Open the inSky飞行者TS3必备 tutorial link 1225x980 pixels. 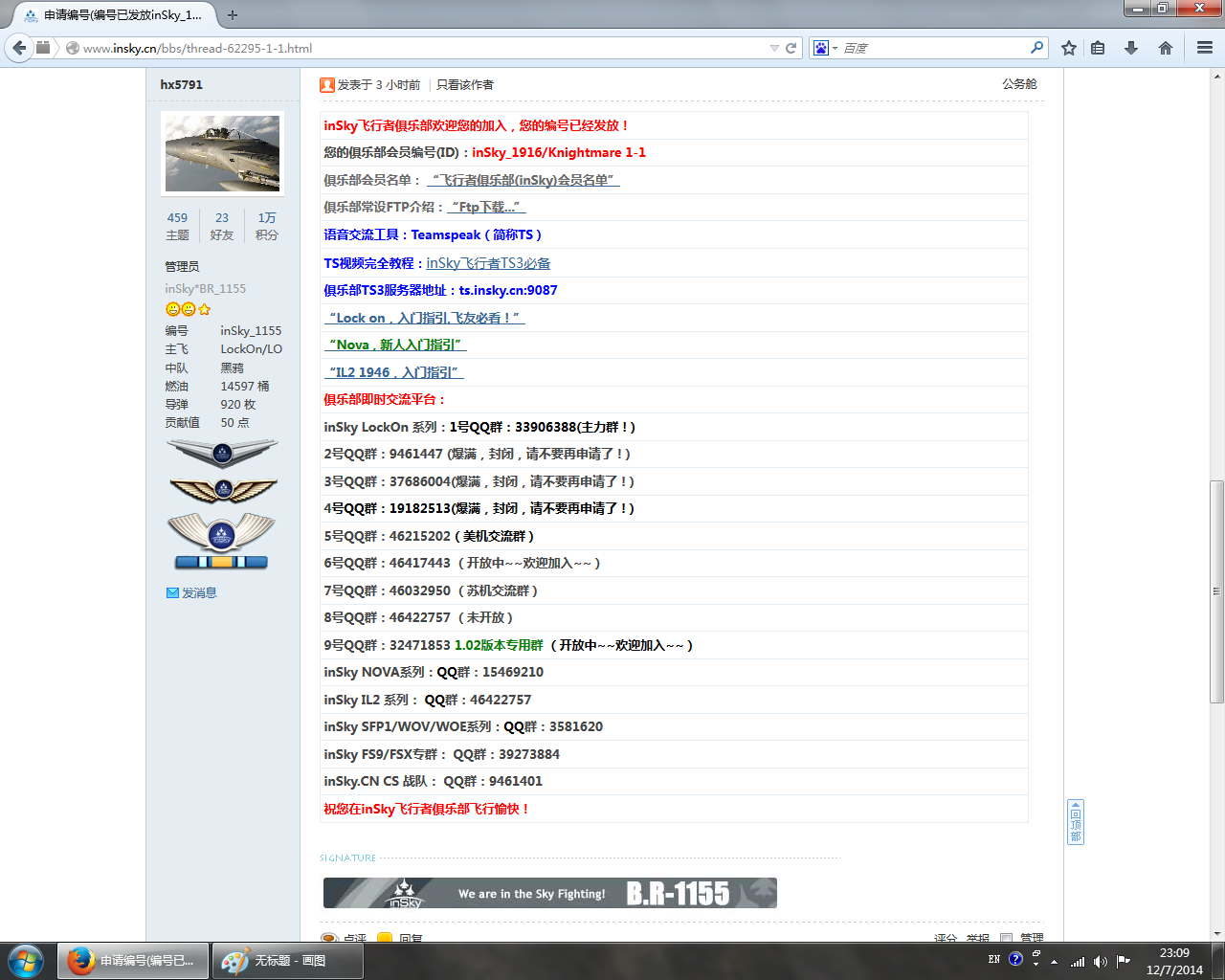pos(488,263)
